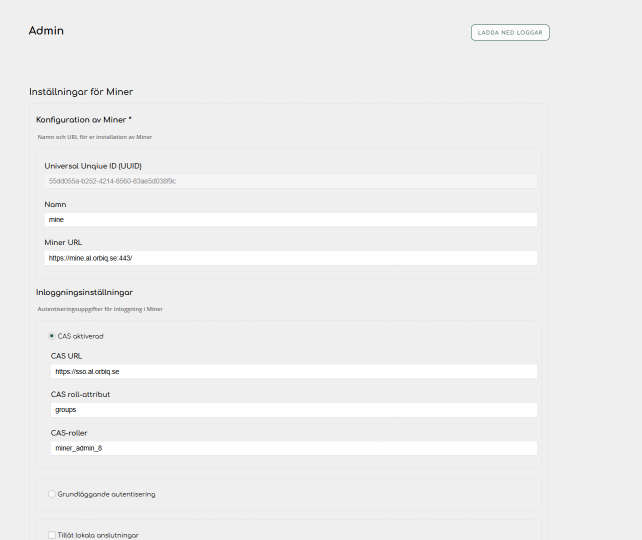This screenshot has width=642, height=540.
Task: Click the CAS URL input field
Action: pyautogui.click(x=293, y=371)
